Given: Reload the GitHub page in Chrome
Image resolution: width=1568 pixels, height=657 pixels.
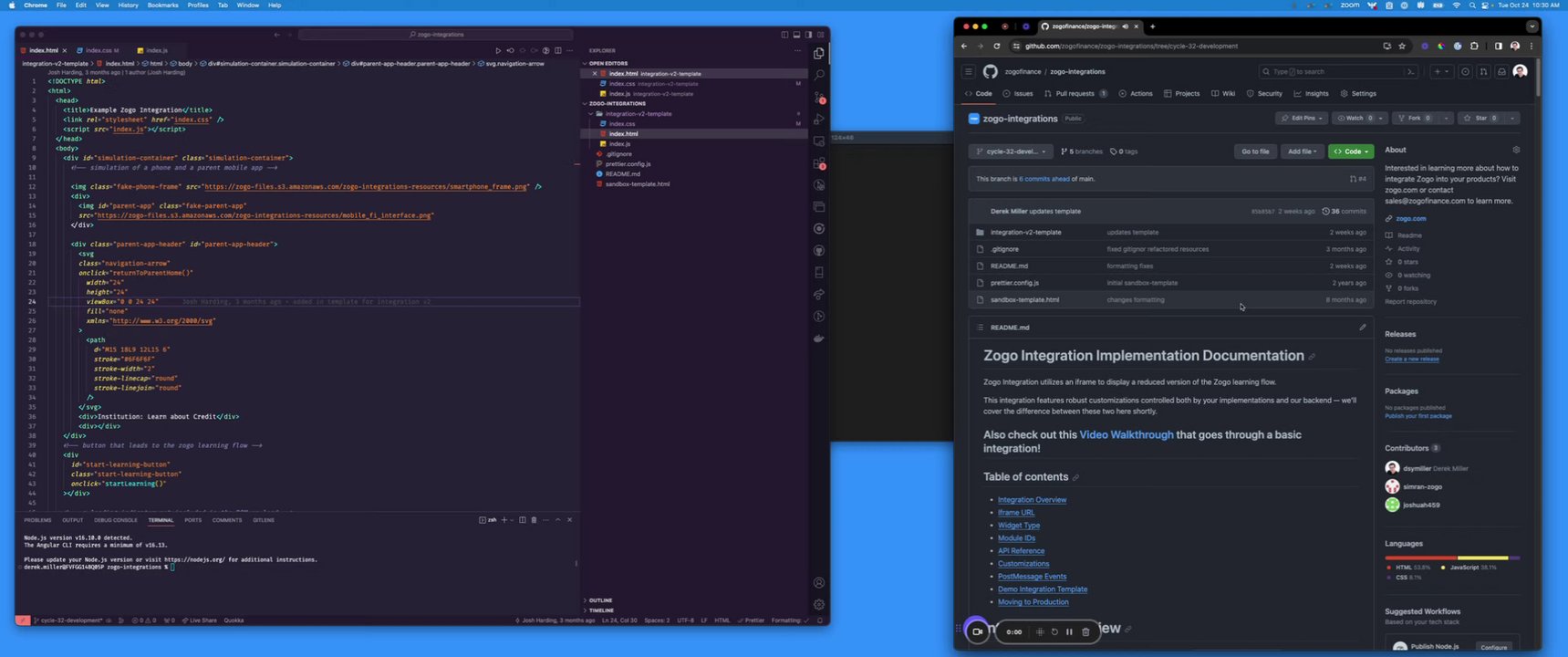Looking at the screenshot, I should pyautogui.click(x=996, y=46).
